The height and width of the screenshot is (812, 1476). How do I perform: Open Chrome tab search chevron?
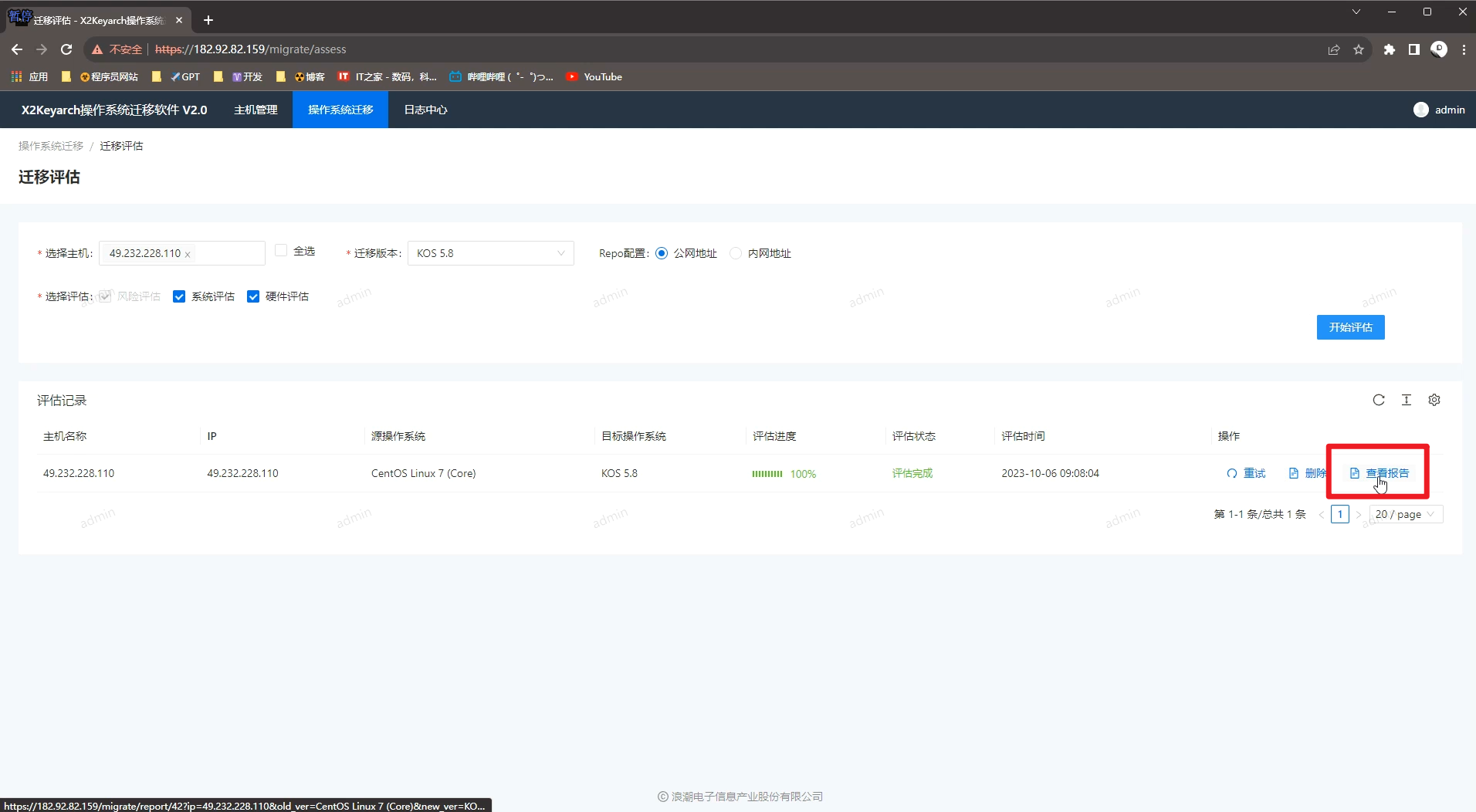point(1356,12)
